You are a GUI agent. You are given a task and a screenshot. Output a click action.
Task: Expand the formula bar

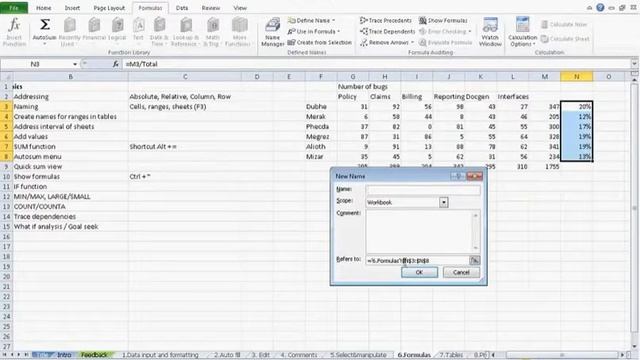click(x=634, y=64)
